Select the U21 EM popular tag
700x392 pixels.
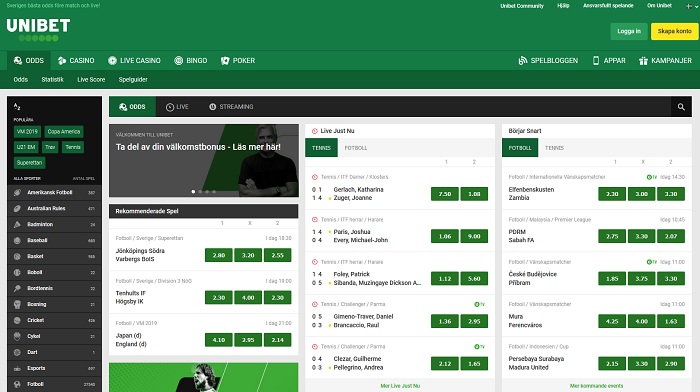click(x=26, y=147)
